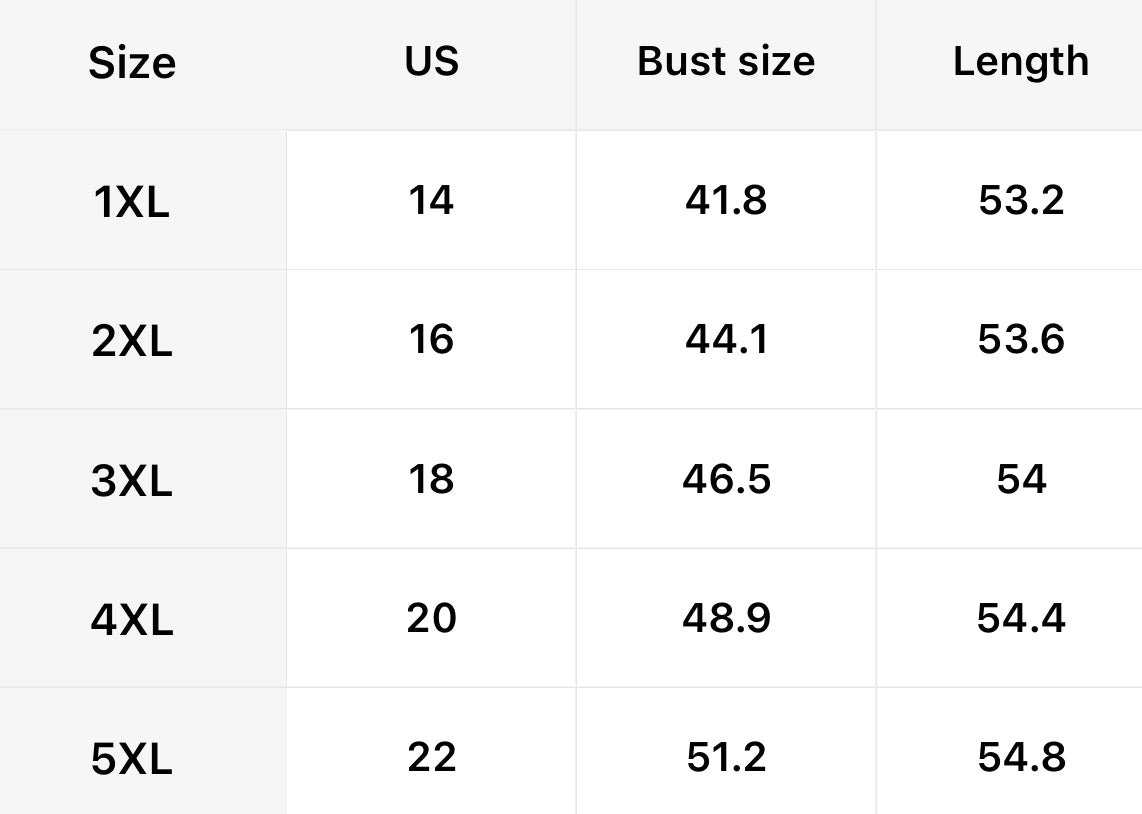
Task: Click US size 22 cell
Action: coord(431,757)
